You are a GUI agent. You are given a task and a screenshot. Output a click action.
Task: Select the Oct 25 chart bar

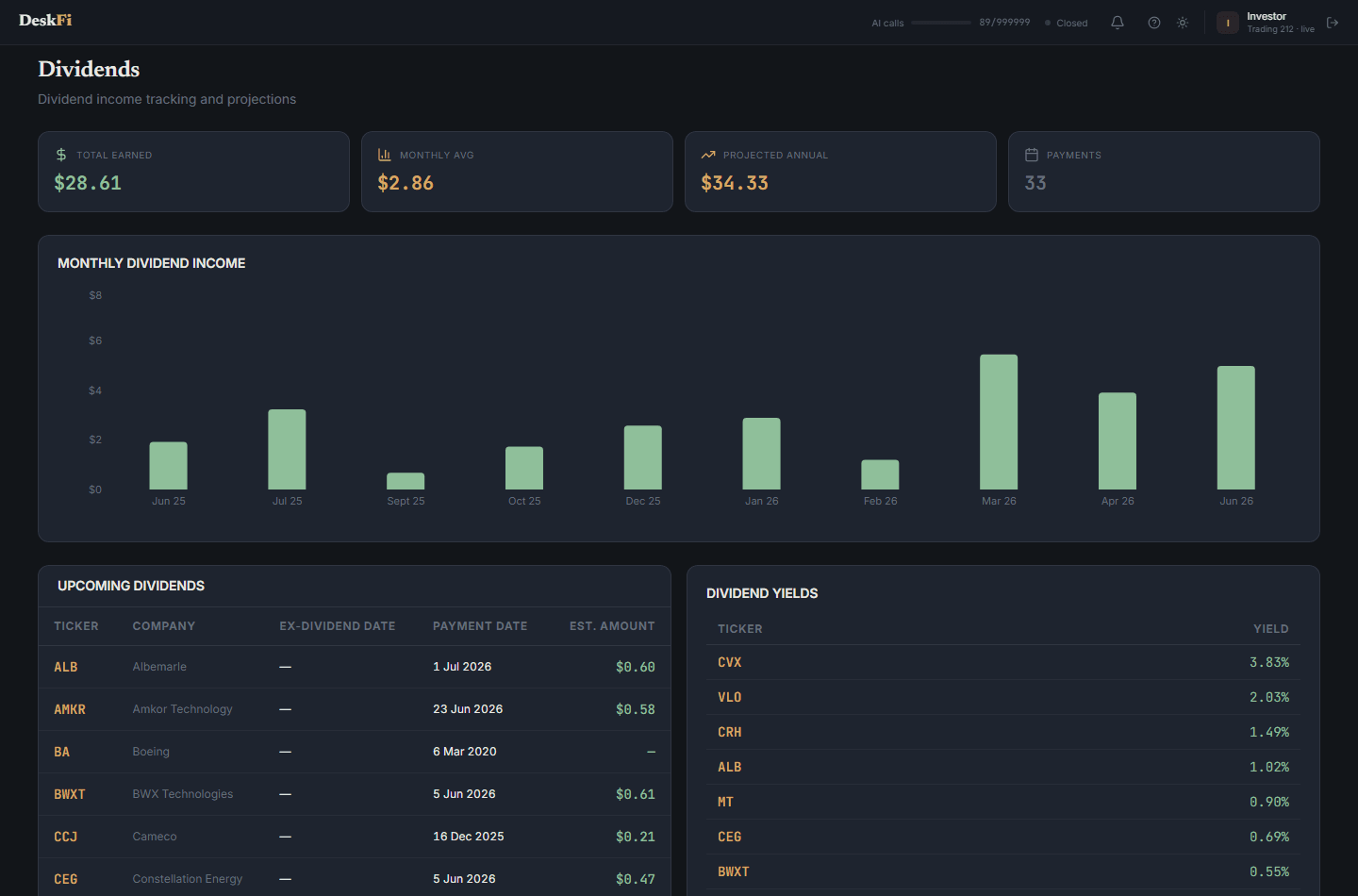tap(524, 468)
